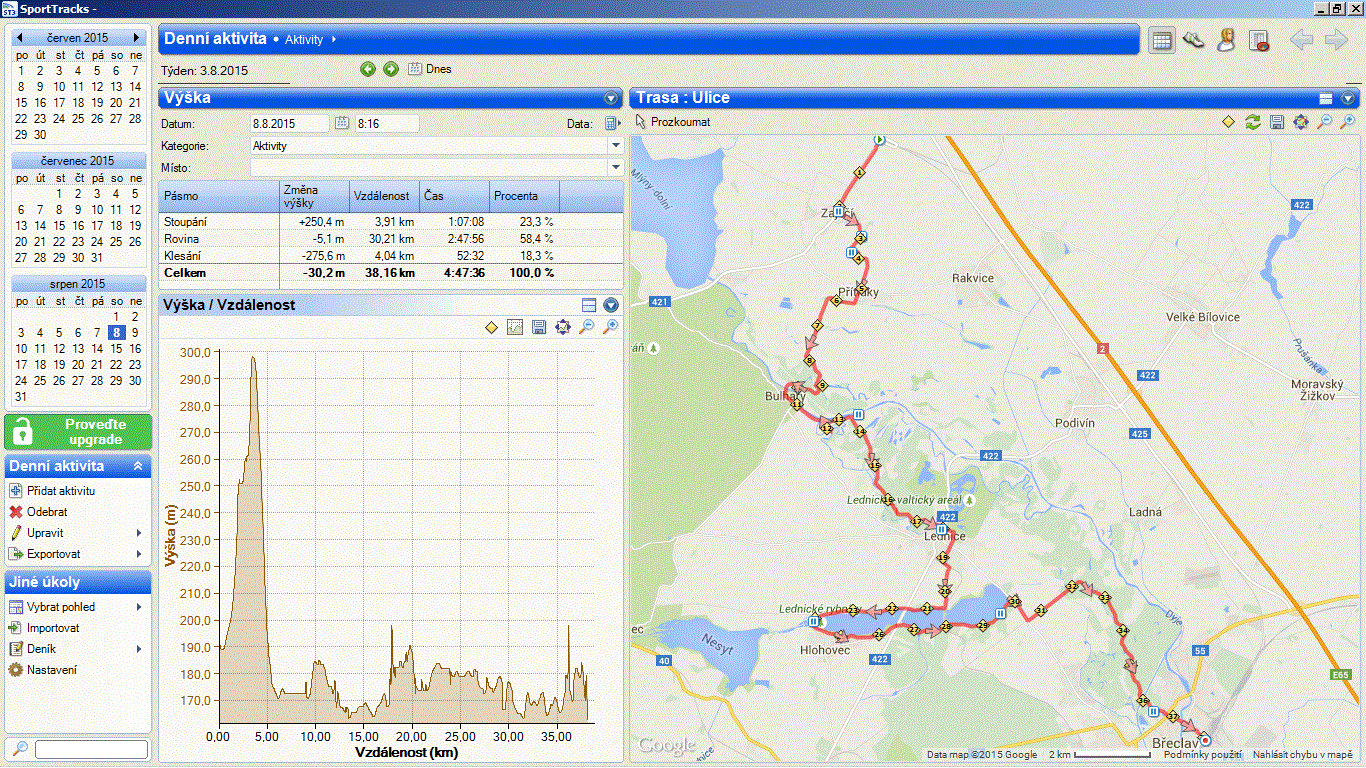Click the green refresh icon in map toolbar
1366x768 pixels.
(1253, 122)
